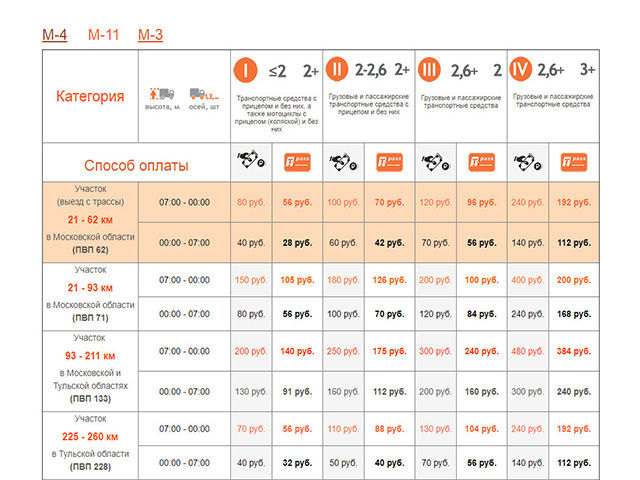Click cash payment icon under category I

point(251,160)
